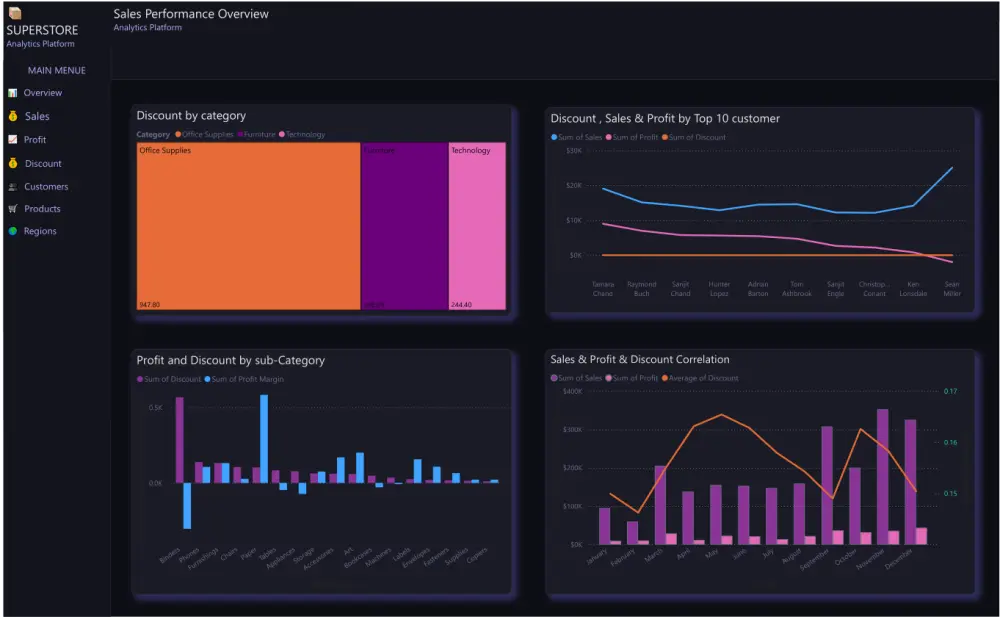Click the Sean Miller axis label
Screen dimensions: 1000x617
pyautogui.click(x=952, y=289)
